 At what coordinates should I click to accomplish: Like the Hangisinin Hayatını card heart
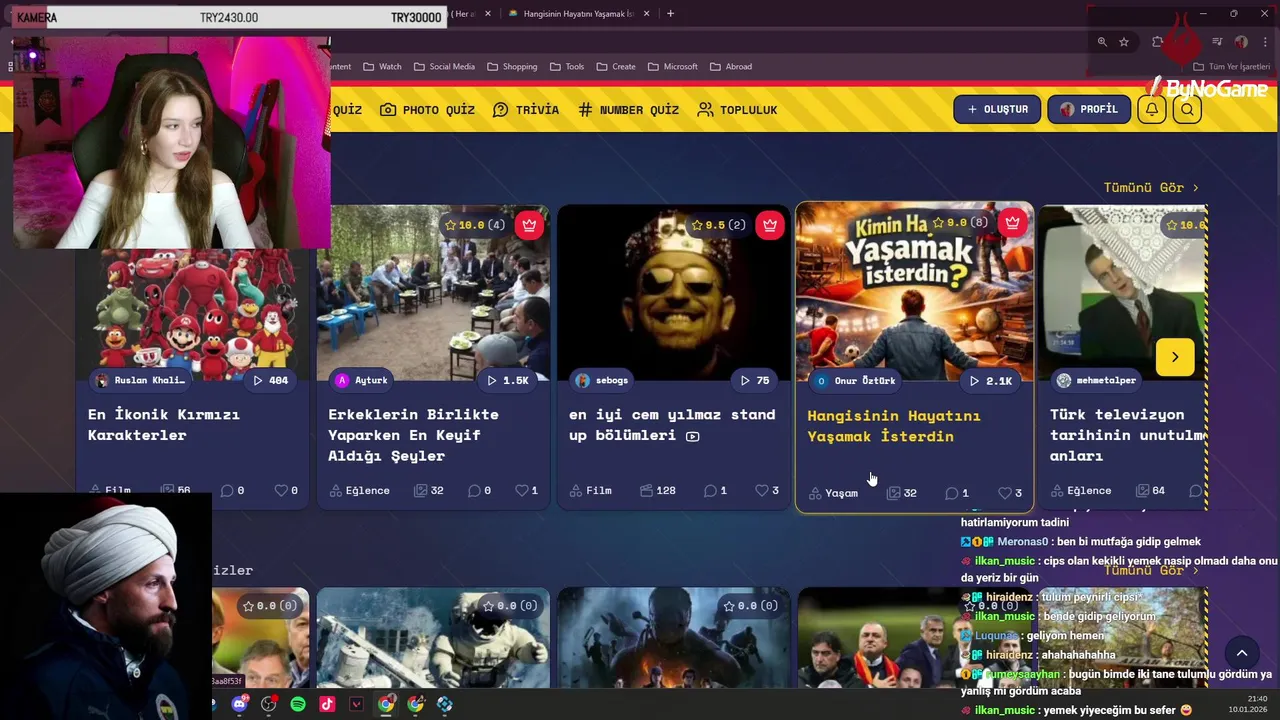click(x=1005, y=493)
